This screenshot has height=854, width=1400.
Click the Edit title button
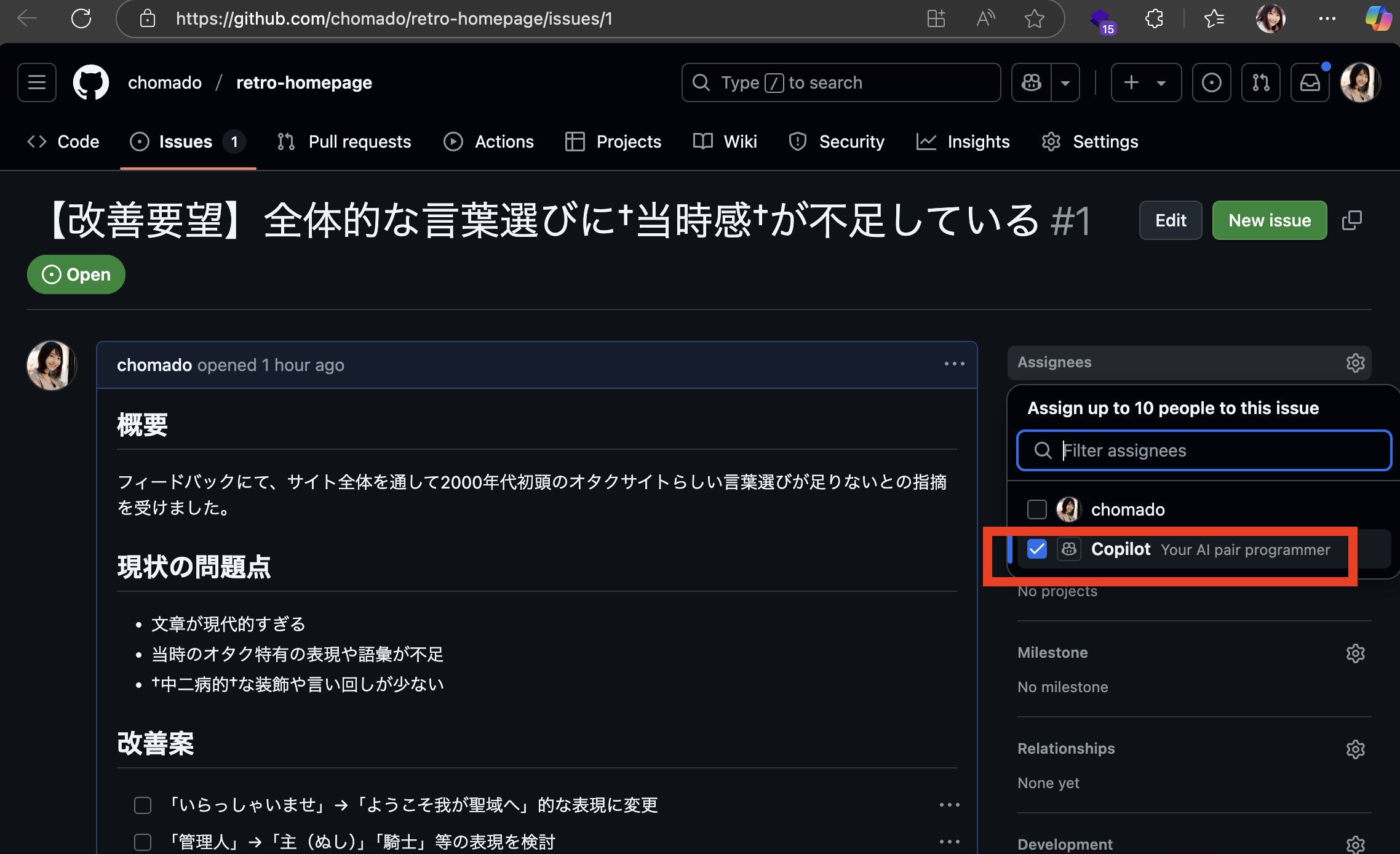point(1170,220)
